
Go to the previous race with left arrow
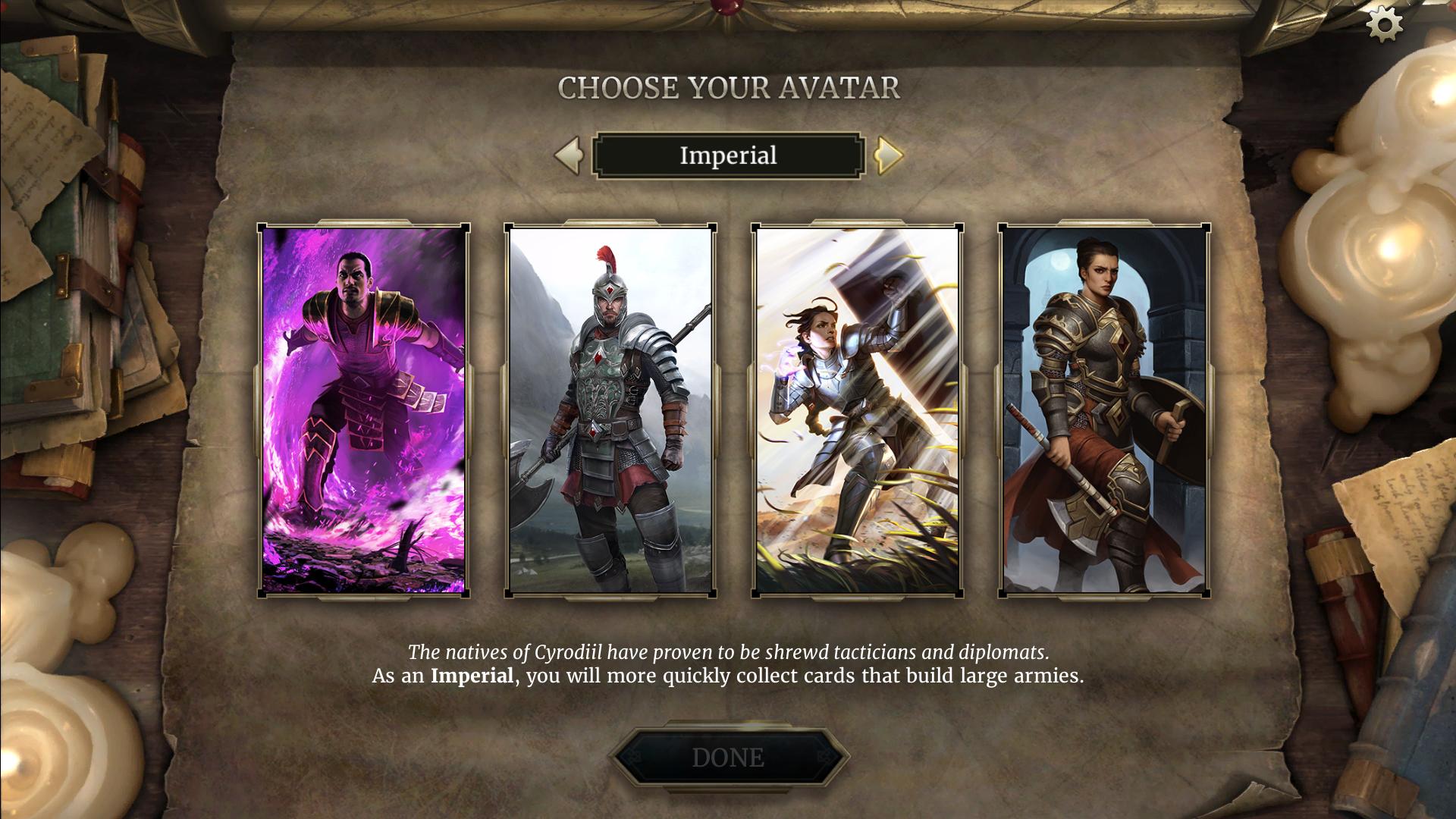(568, 155)
